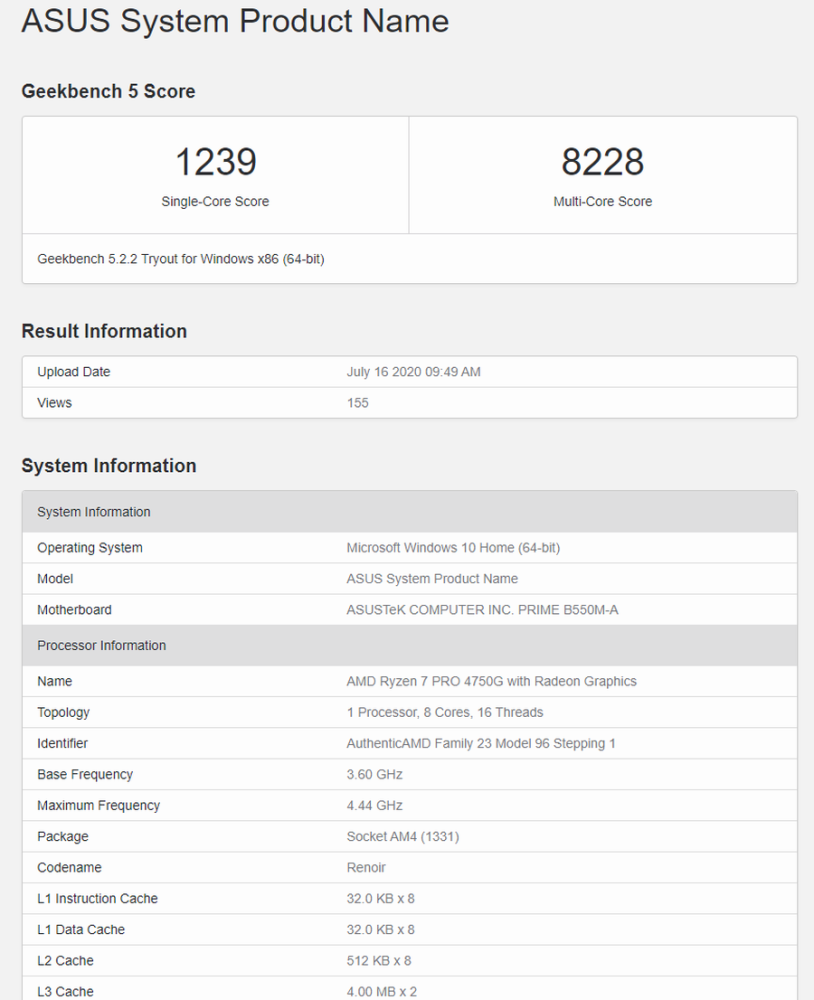Select the L3 Cache value 4.00 MB x 2
This screenshot has height=1000, width=814.
pos(384,991)
